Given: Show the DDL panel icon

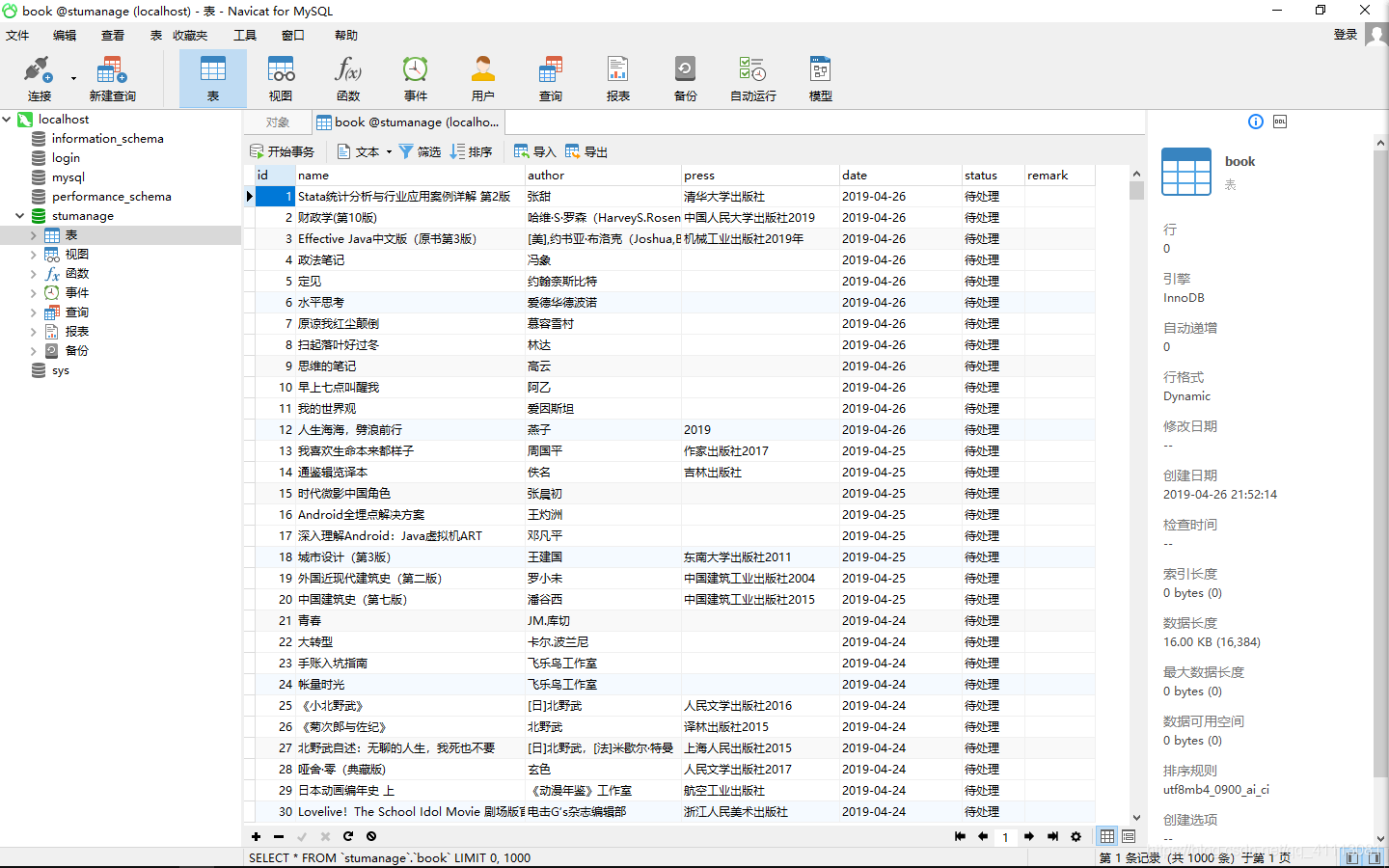Looking at the screenshot, I should [x=1280, y=122].
